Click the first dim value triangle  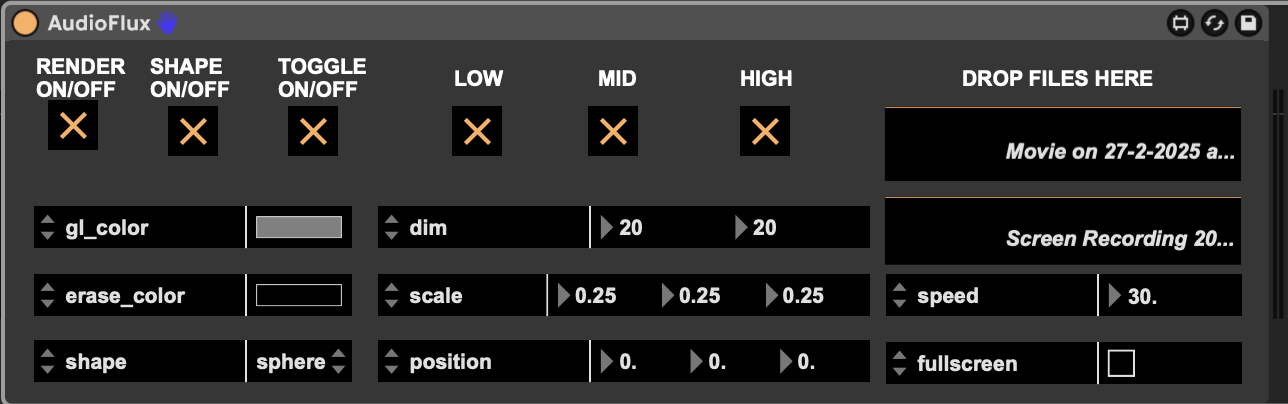coord(607,228)
